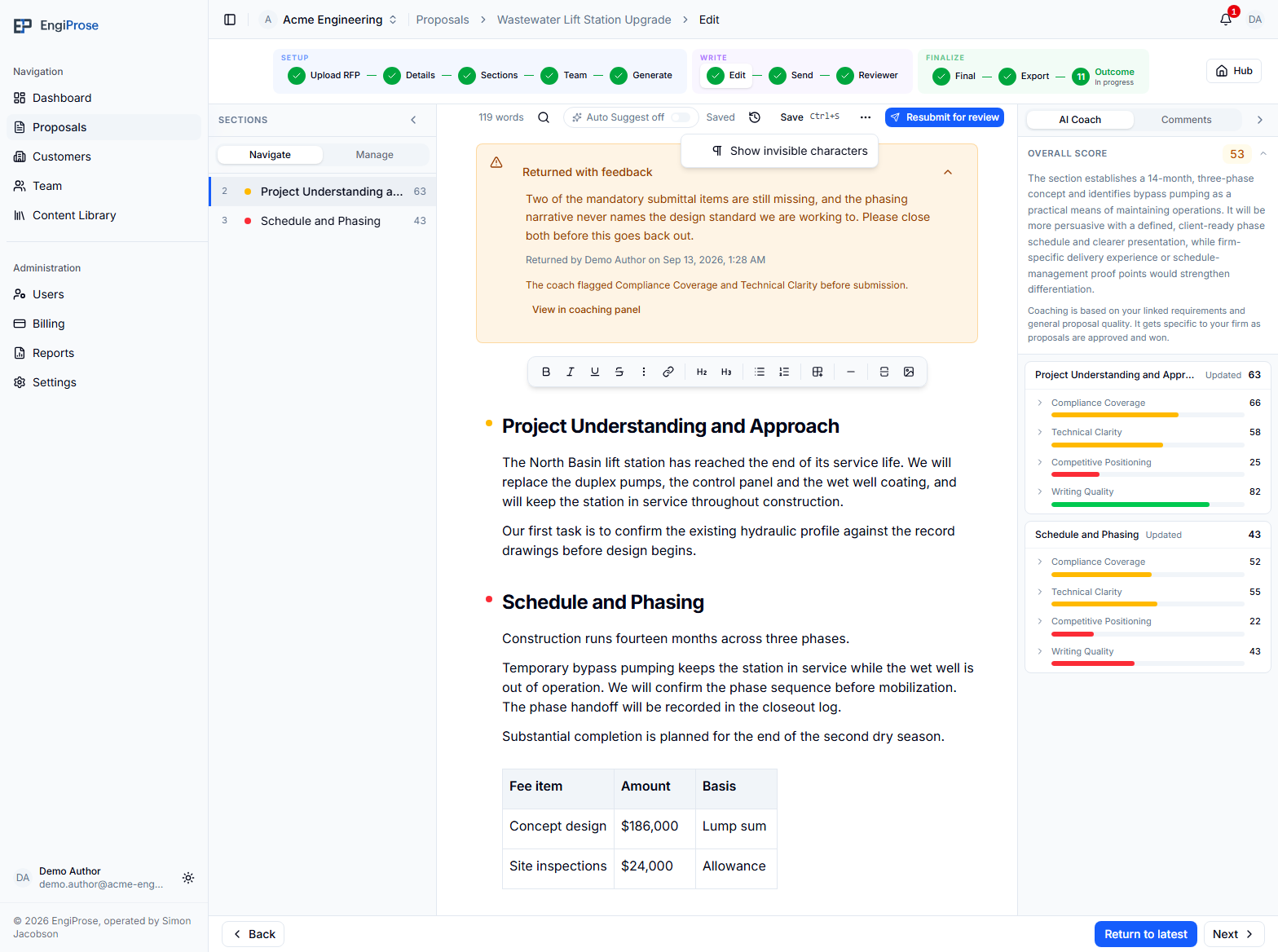Select the Schedule and Phasing section row
This screenshot has width=1278, height=952.
[x=323, y=221]
